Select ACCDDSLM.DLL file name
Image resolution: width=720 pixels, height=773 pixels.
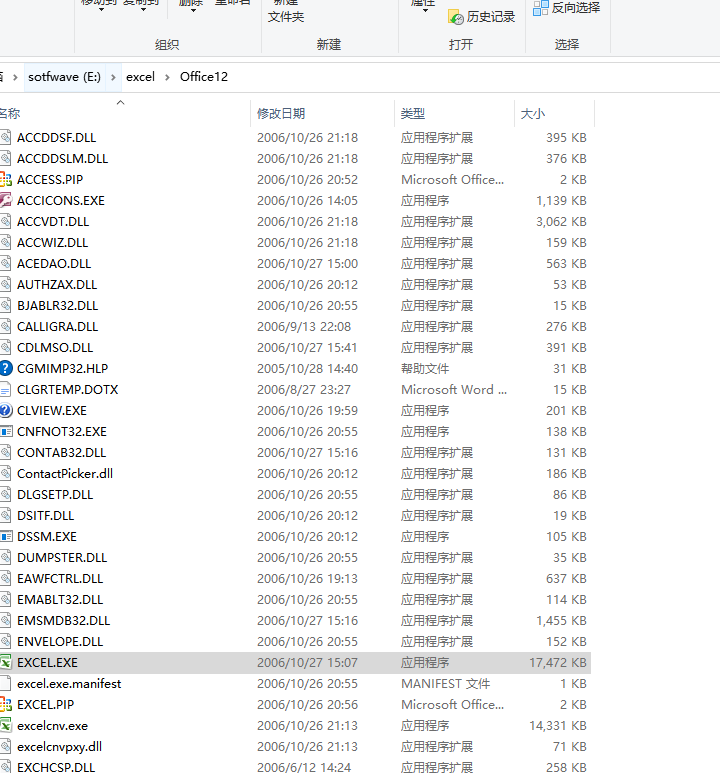(63, 159)
